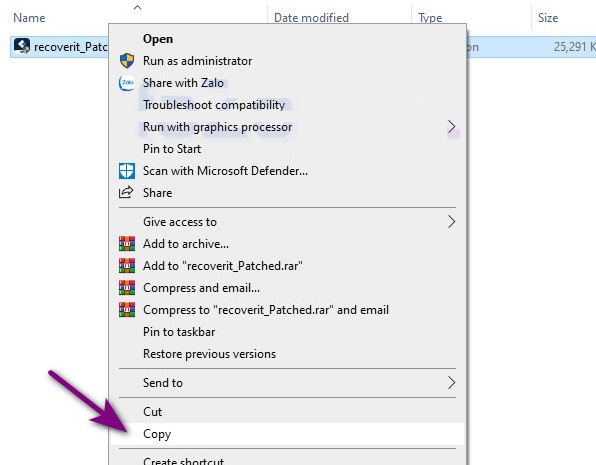This screenshot has width=596, height=465.
Task: Select Troubleshoot compatibility
Action: click(x=288, y=105)
